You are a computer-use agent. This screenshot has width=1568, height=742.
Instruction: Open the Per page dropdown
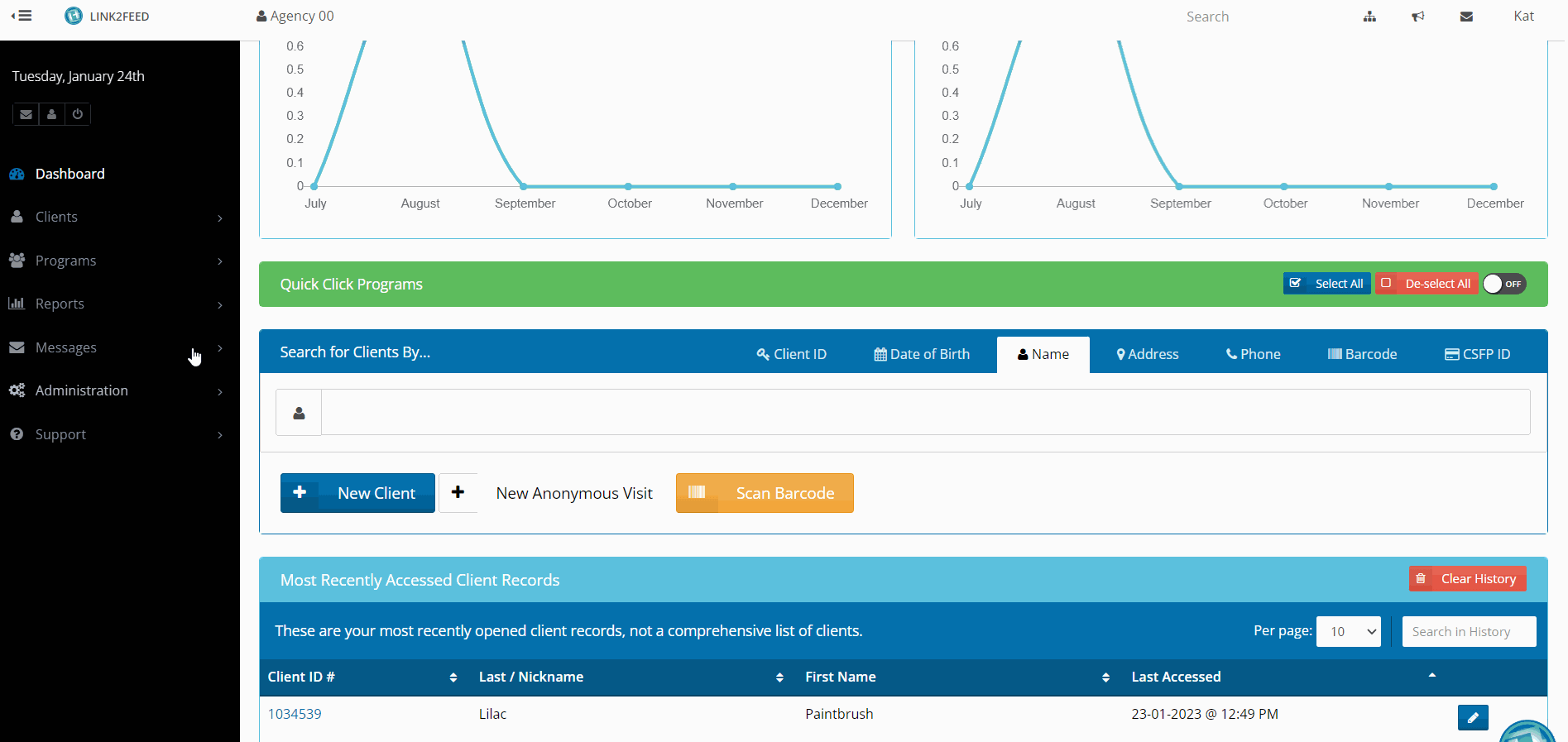click(x=1348, y=631)
